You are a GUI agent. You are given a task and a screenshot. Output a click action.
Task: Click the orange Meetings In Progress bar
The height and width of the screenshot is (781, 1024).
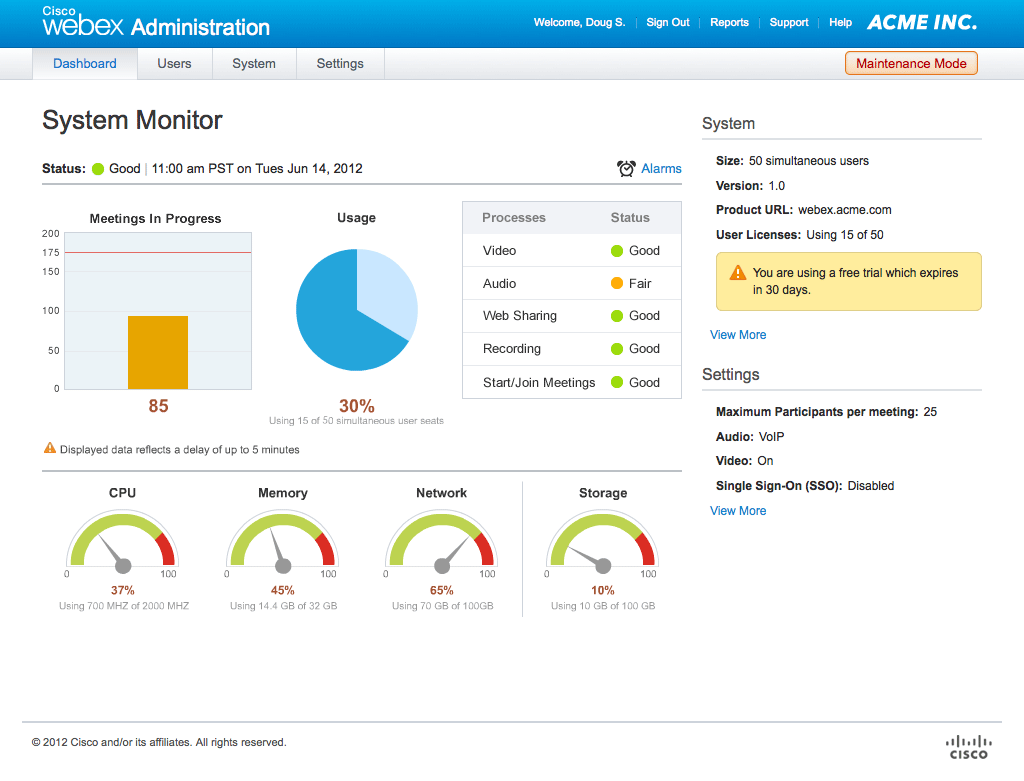[158, 352]
